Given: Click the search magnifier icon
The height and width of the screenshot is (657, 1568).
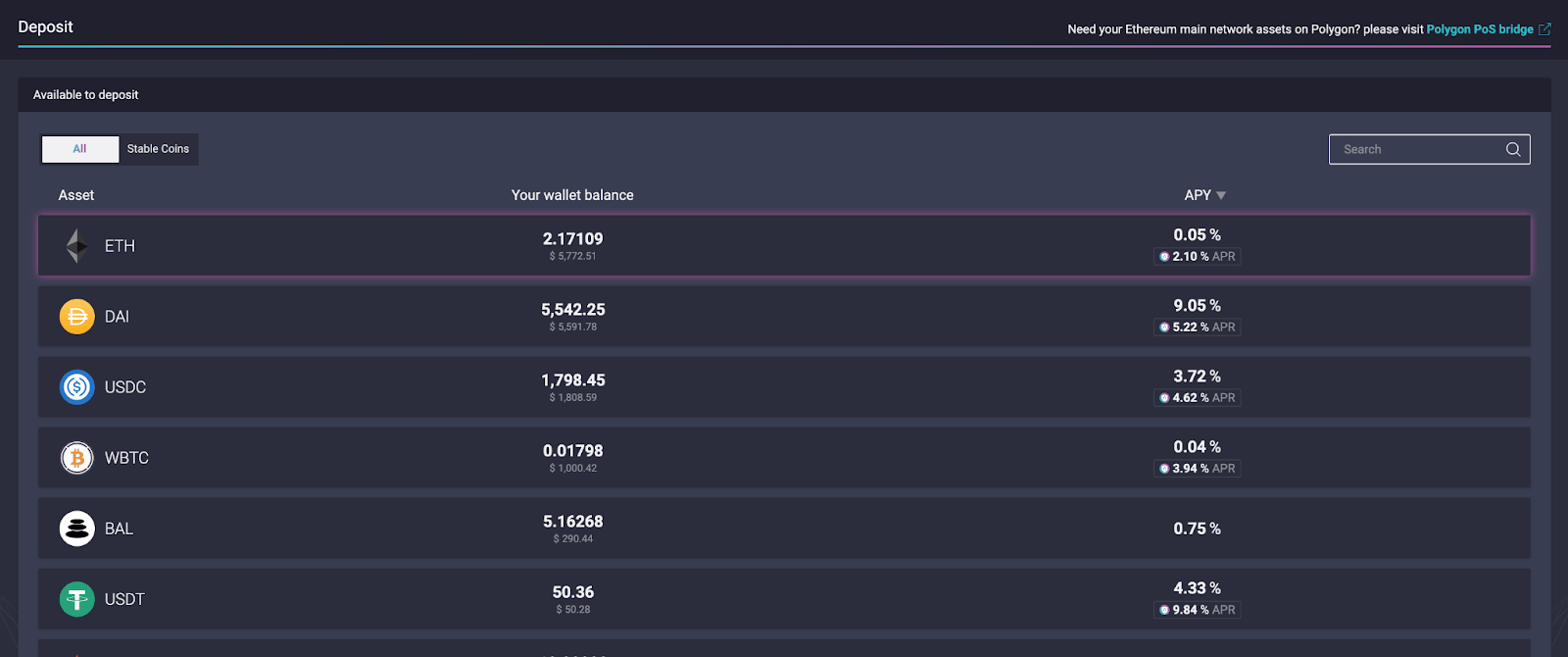Looking at the screenshot, I should 1513,149.
